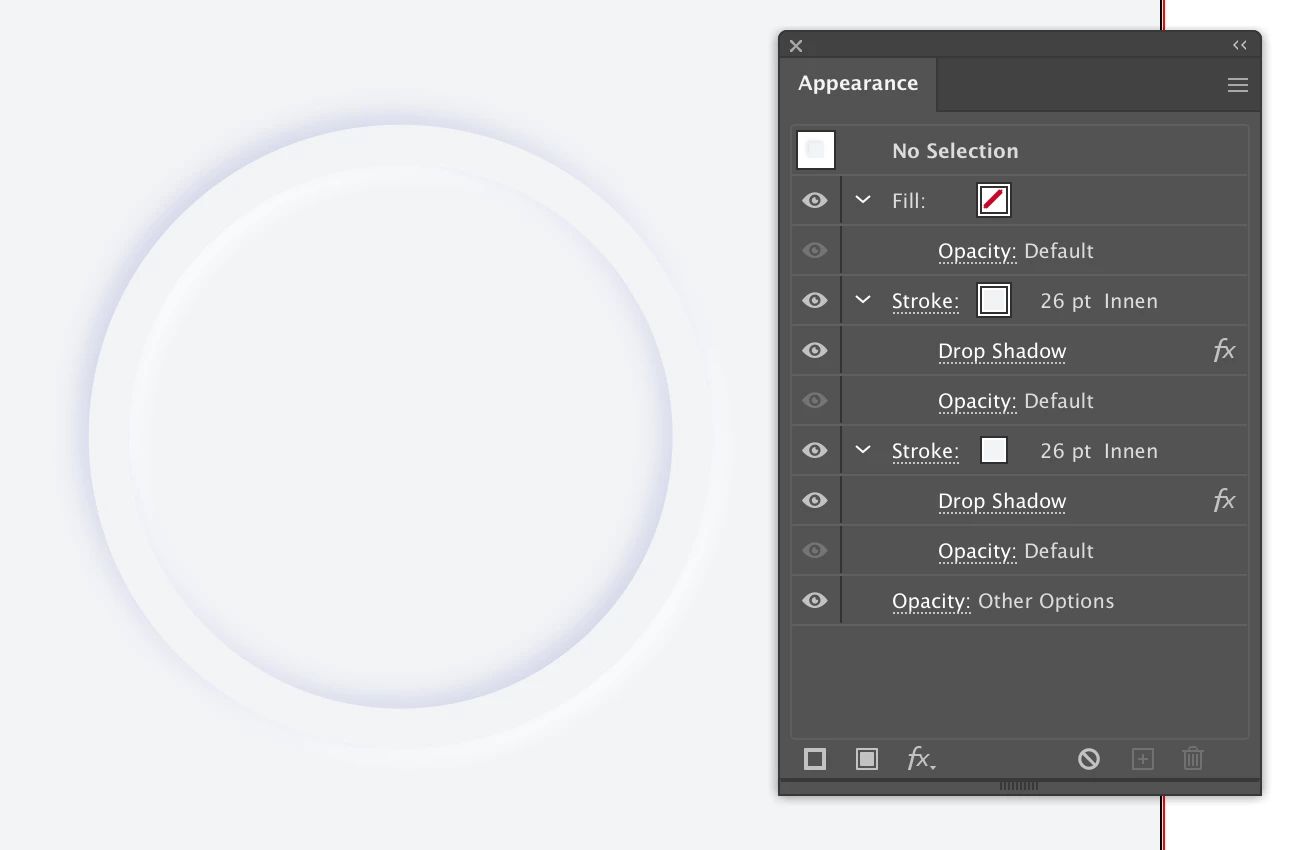This screenshot has width=1294, height=850.
Task: Toggle eye for Opacity under second Stroke
Action: [x=815, y=551]
